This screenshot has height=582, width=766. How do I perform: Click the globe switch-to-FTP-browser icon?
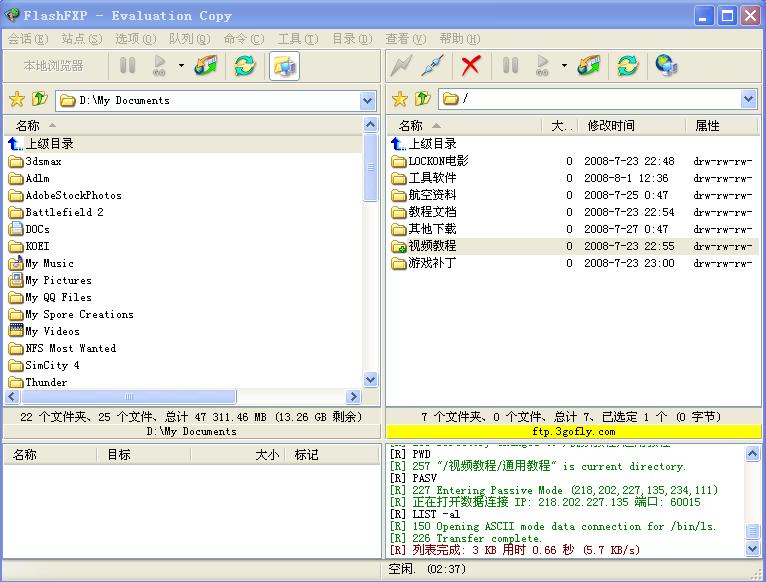(666, 65)
